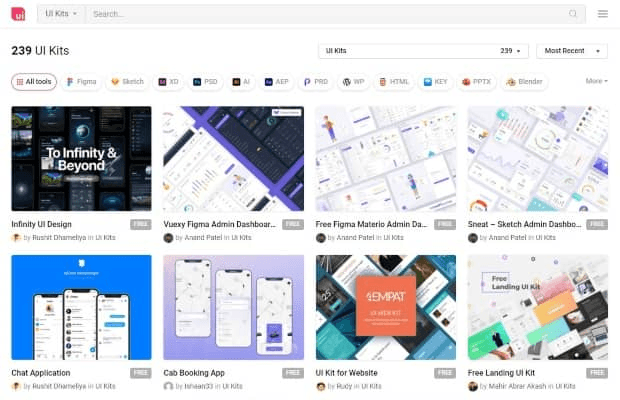
Task: Open author Rudy's profile link
Action: click(x=344, y=386)
